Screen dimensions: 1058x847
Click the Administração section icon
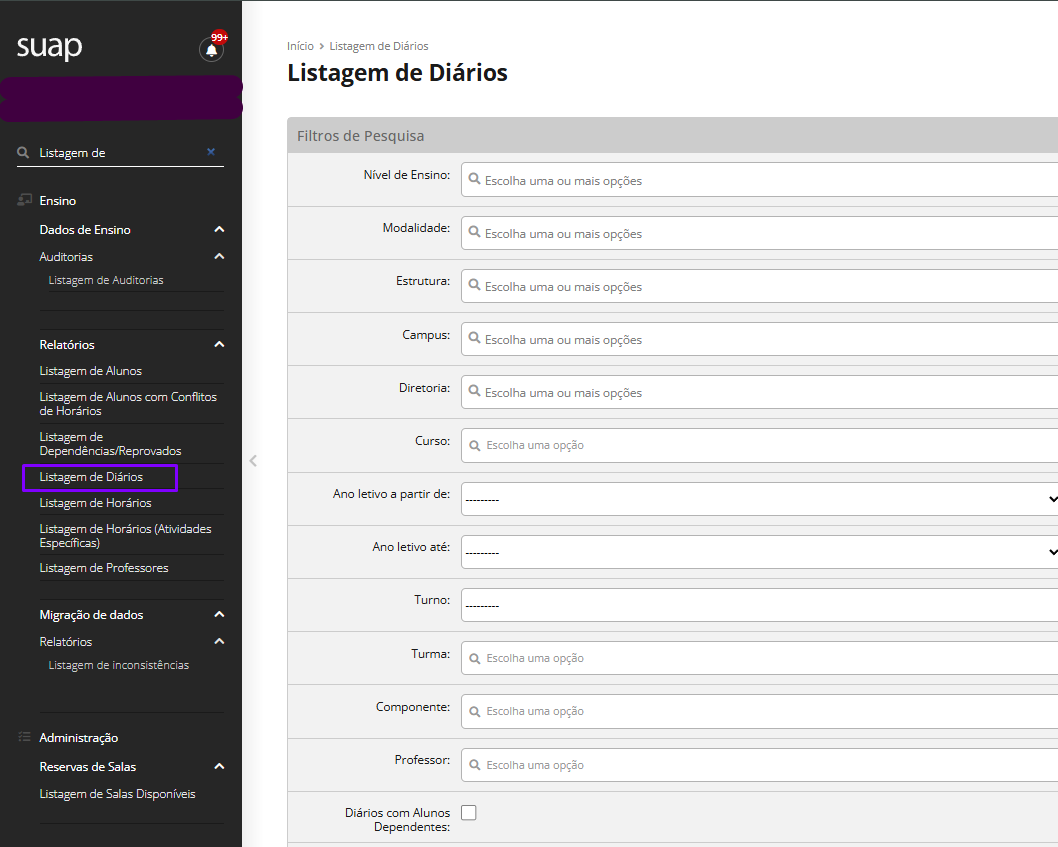[24, 737]
